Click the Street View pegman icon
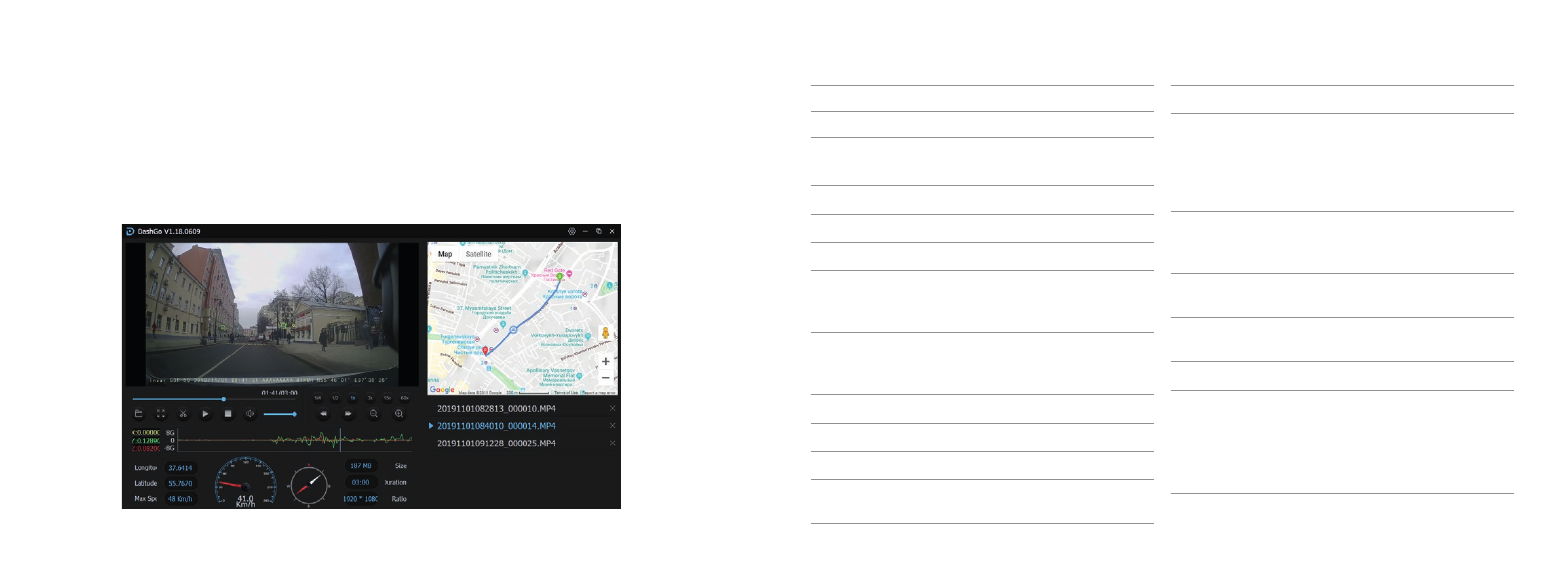 point(605,334)
